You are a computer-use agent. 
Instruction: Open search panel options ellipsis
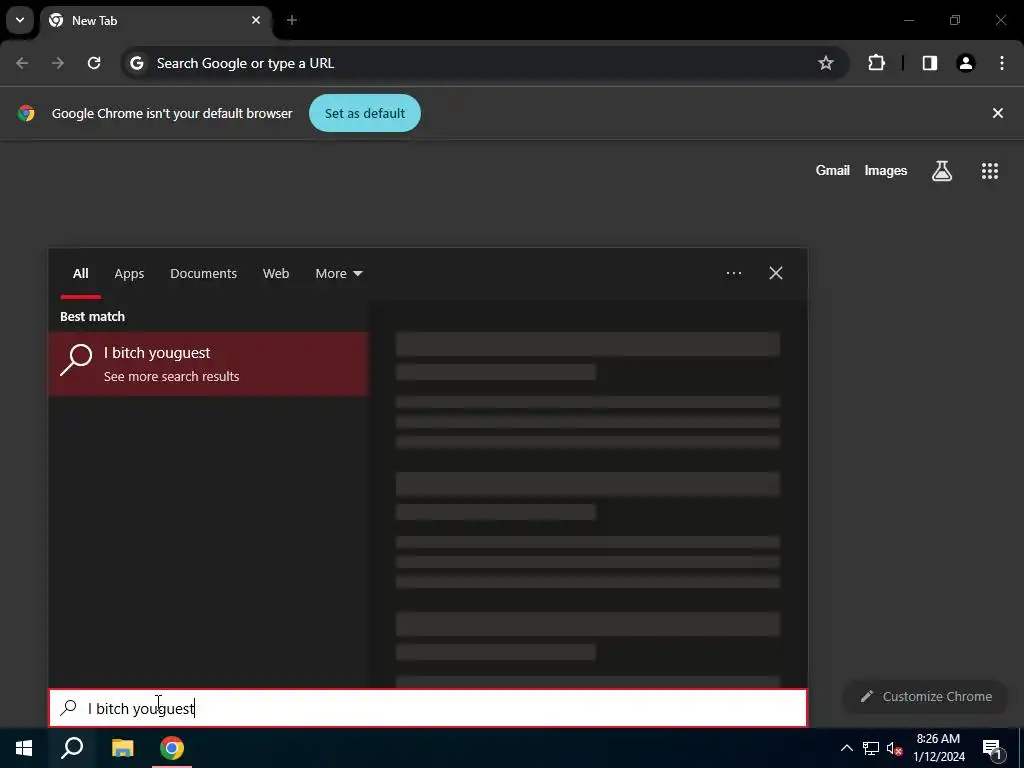coord(734,273)
